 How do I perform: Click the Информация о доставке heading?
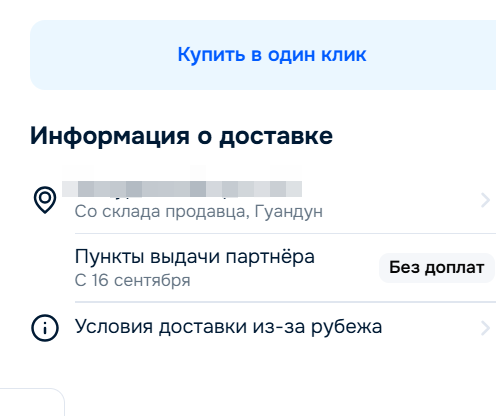[x=181, y=136]
